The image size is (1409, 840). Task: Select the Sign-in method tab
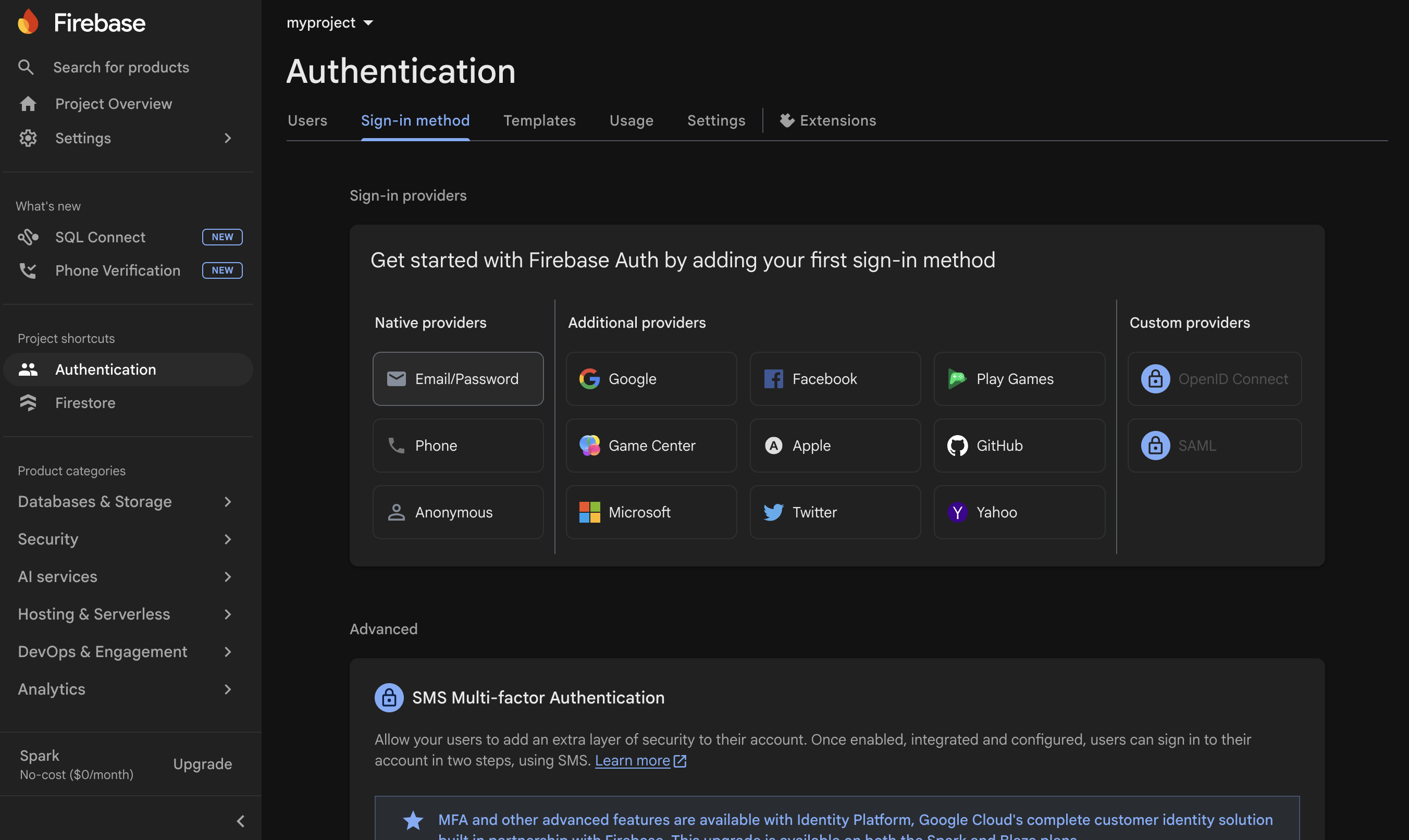point(415,120)
